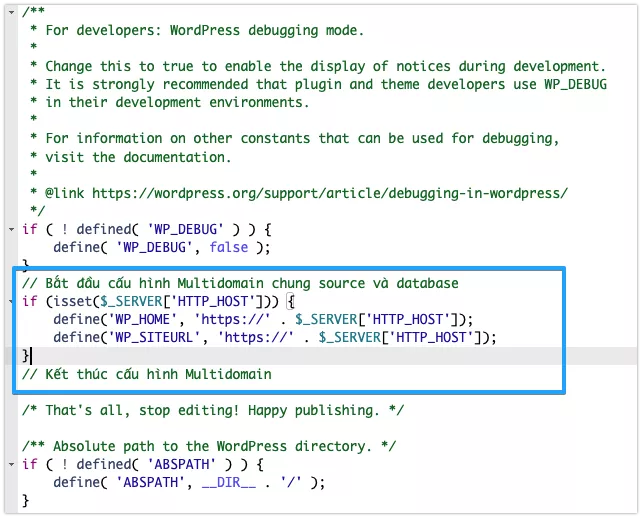Place cursor on the Bắt đầu cấu hình comment
The image size is (642, 518).
(x=240, y=283)
